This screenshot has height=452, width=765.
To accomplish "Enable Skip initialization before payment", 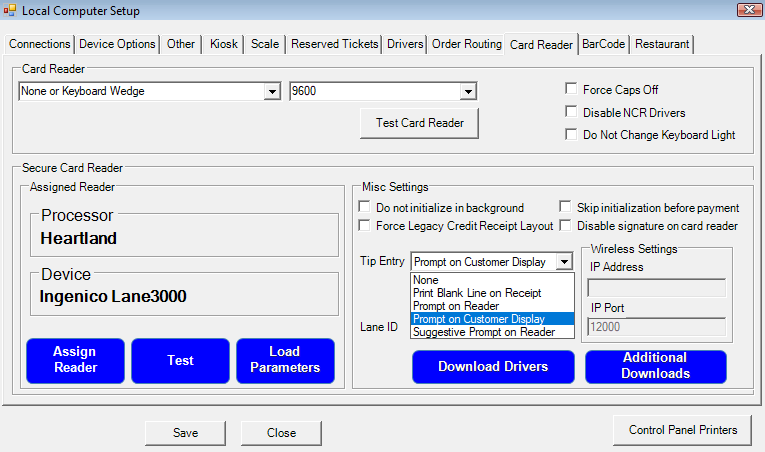I will click(565, 207).
